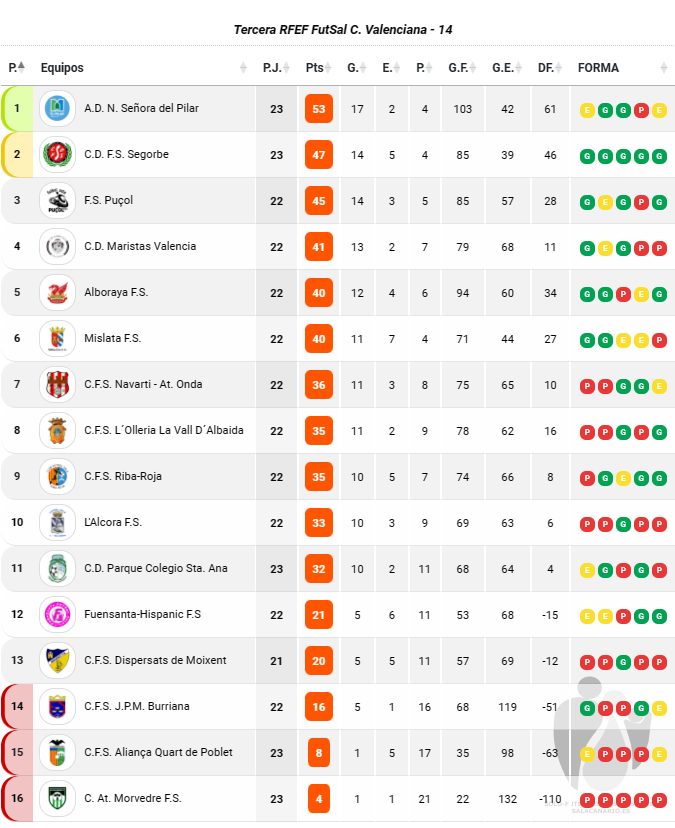Click the Alboraya F.S. red bird crest
This screenshot has width=675, height=828.
[57, 293]
